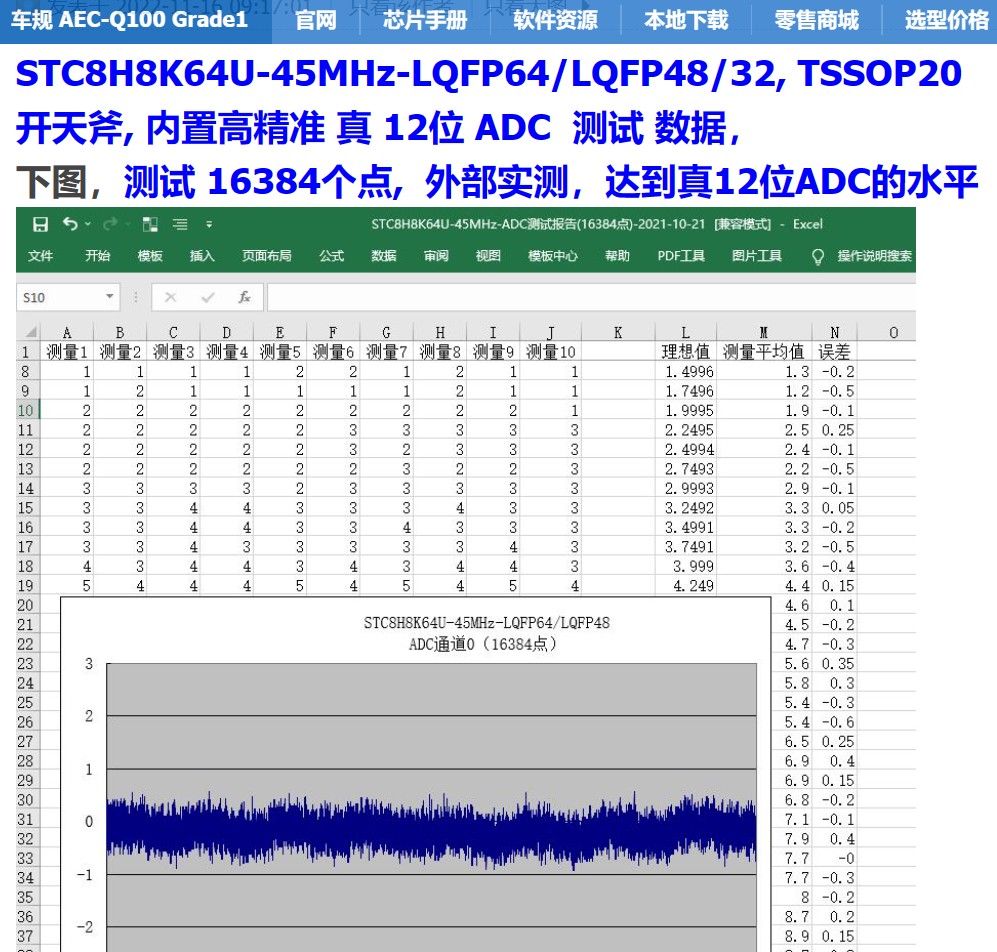
Task: Click the 测量10 header cell
Action: tap(551, 352)
